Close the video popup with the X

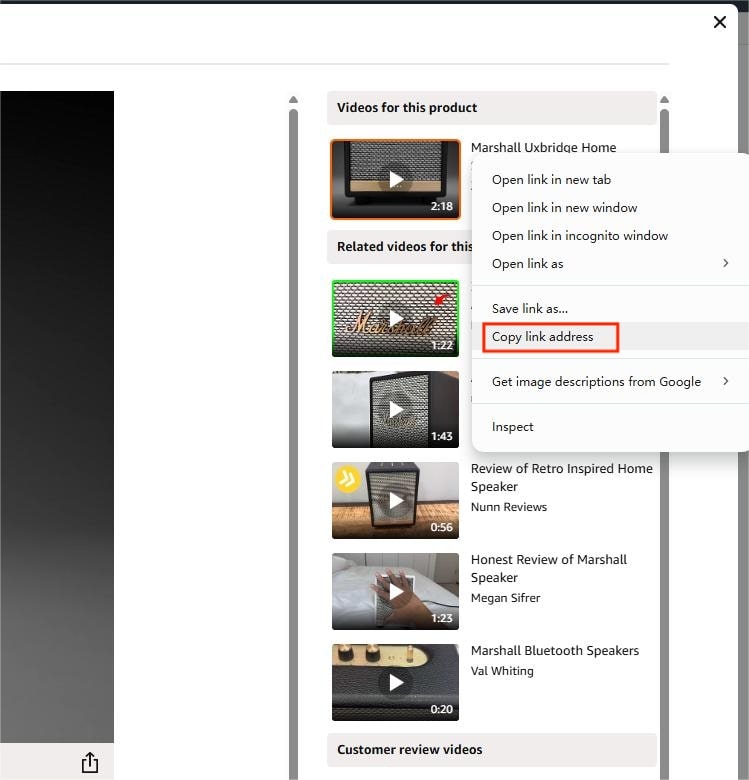coord(719,22)
